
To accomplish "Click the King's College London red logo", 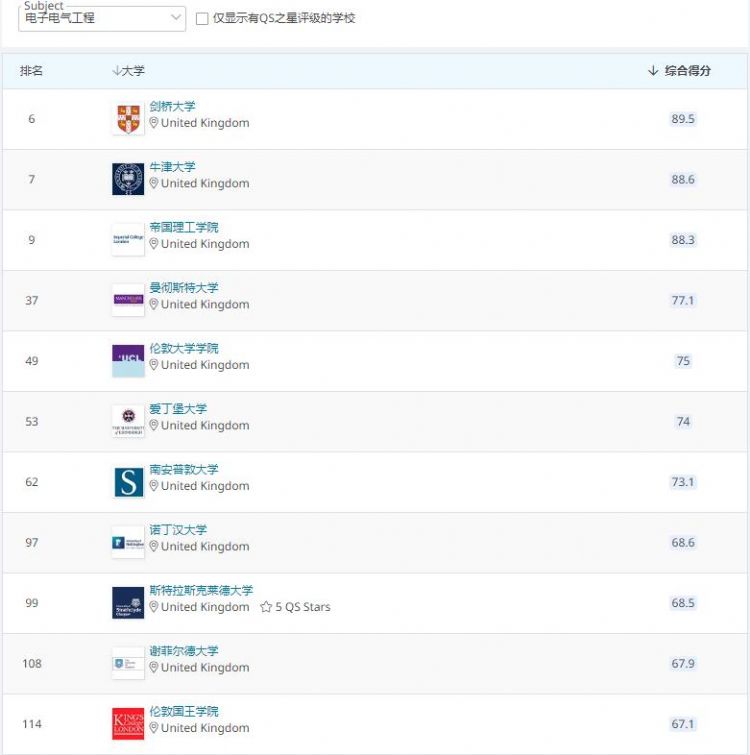I will [x=128, y=724].
